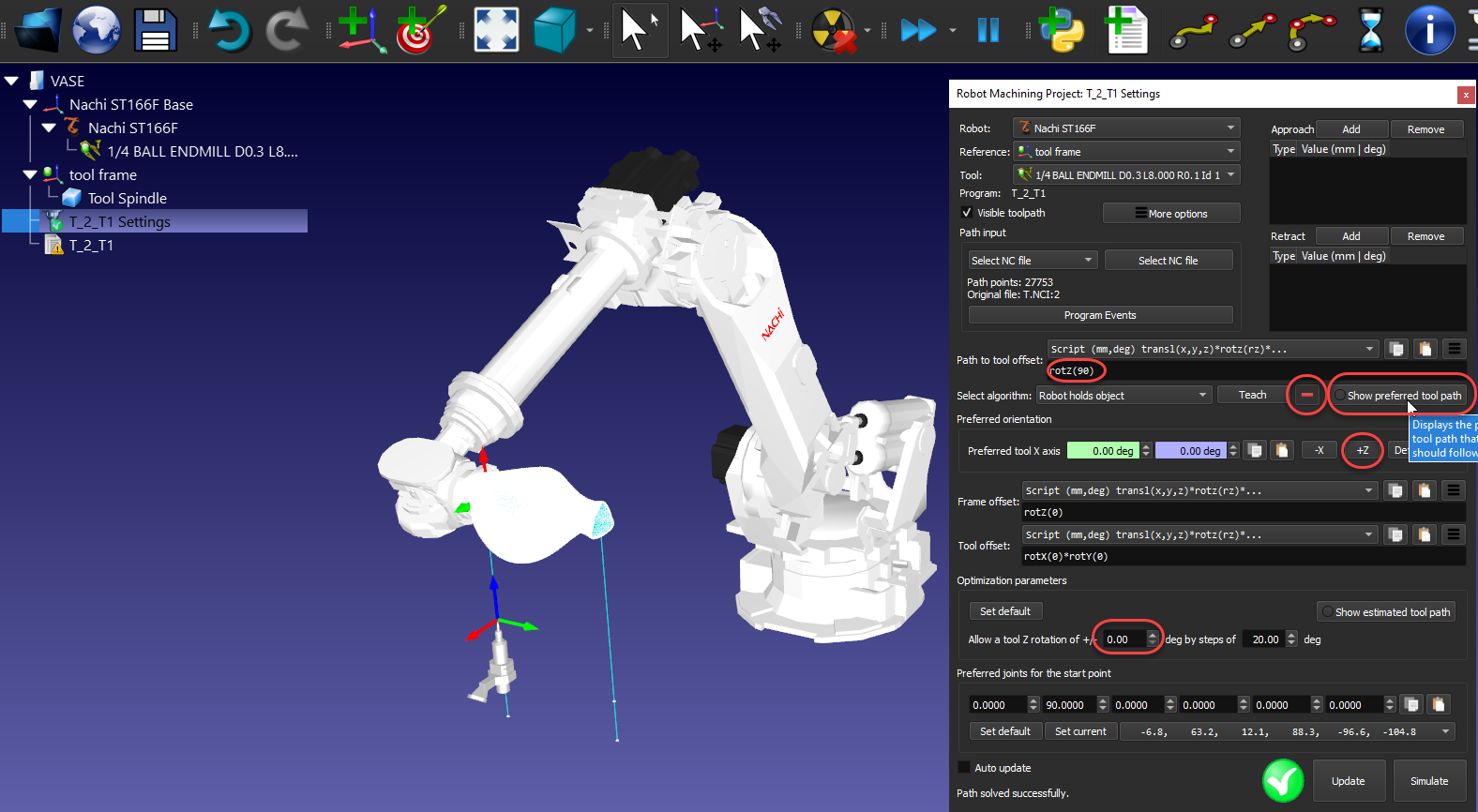Click the Fit all view icon
Image resolution: width=1478 pixels, height=812 pixels.
pos(496,30)
